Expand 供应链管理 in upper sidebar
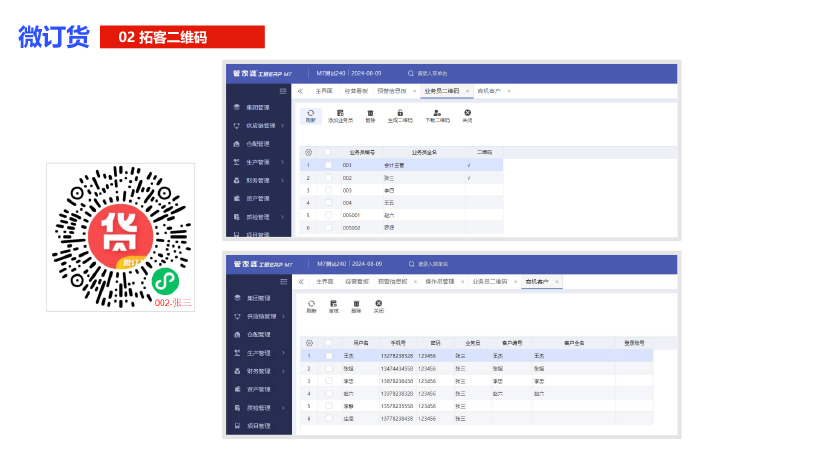The image size is (820, 461). coord(258,125)
